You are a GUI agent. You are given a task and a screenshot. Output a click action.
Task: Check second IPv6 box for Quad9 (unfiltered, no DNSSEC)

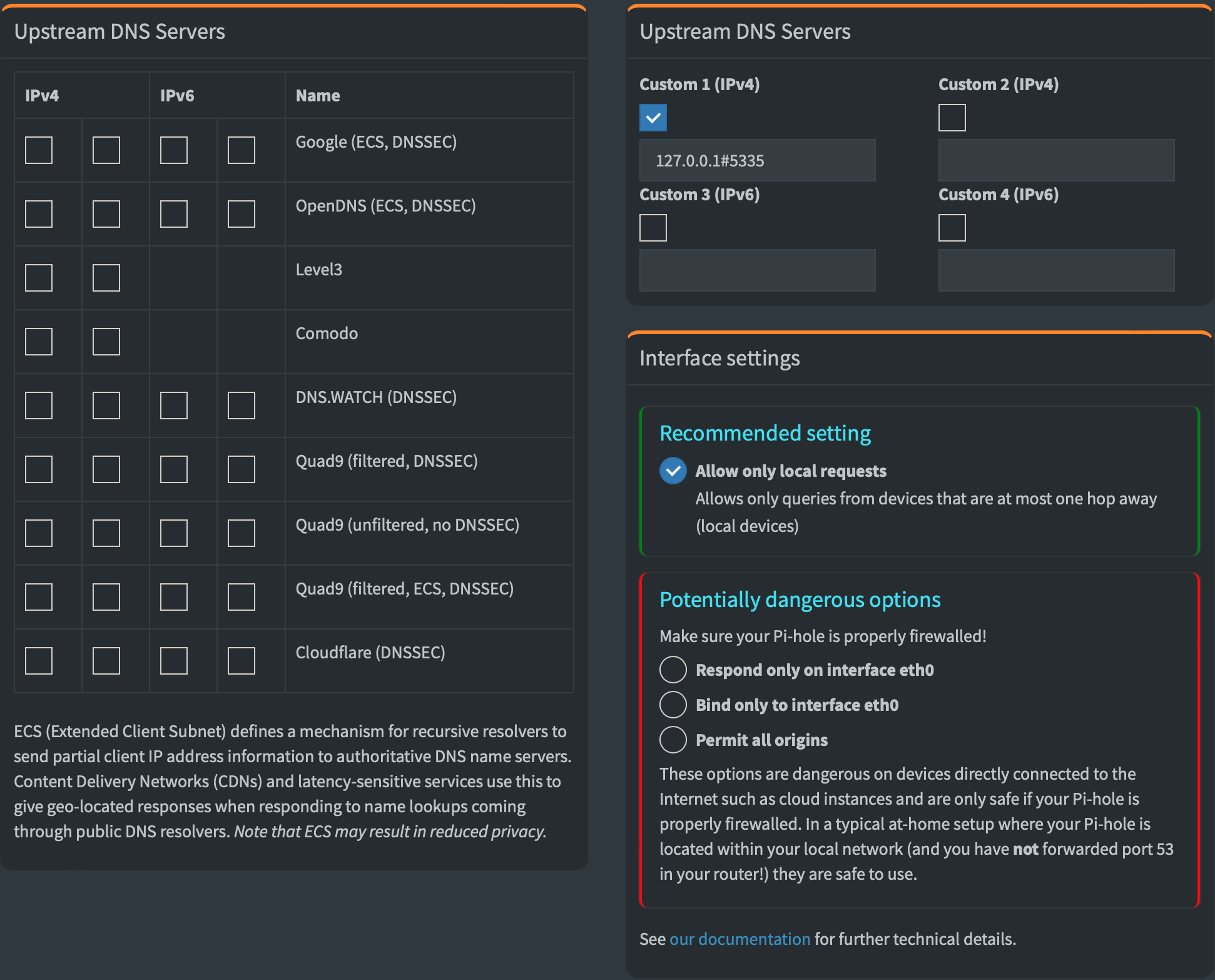click(241, 533)
